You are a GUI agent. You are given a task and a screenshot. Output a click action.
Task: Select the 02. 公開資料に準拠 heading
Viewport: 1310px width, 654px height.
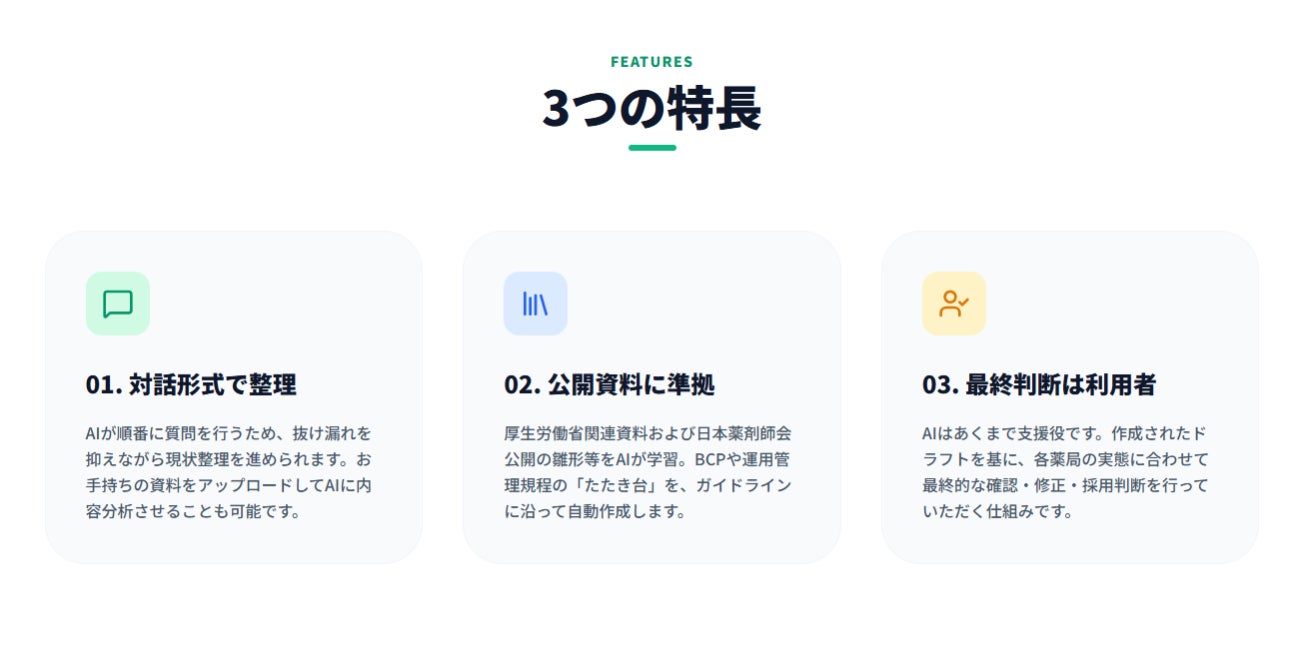pyautogui.click(x=609, y=385)
